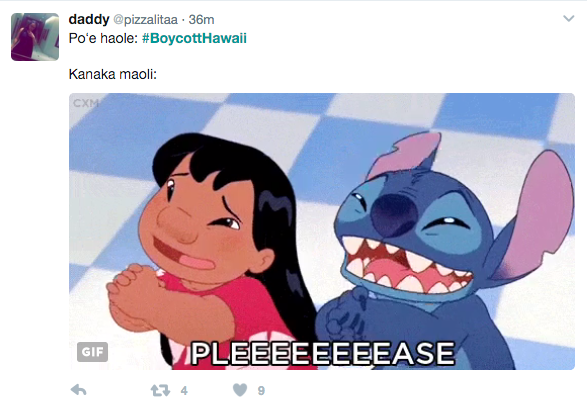
Task: Retweet this post using the retweet icon
Action: [x=160, y=391]
